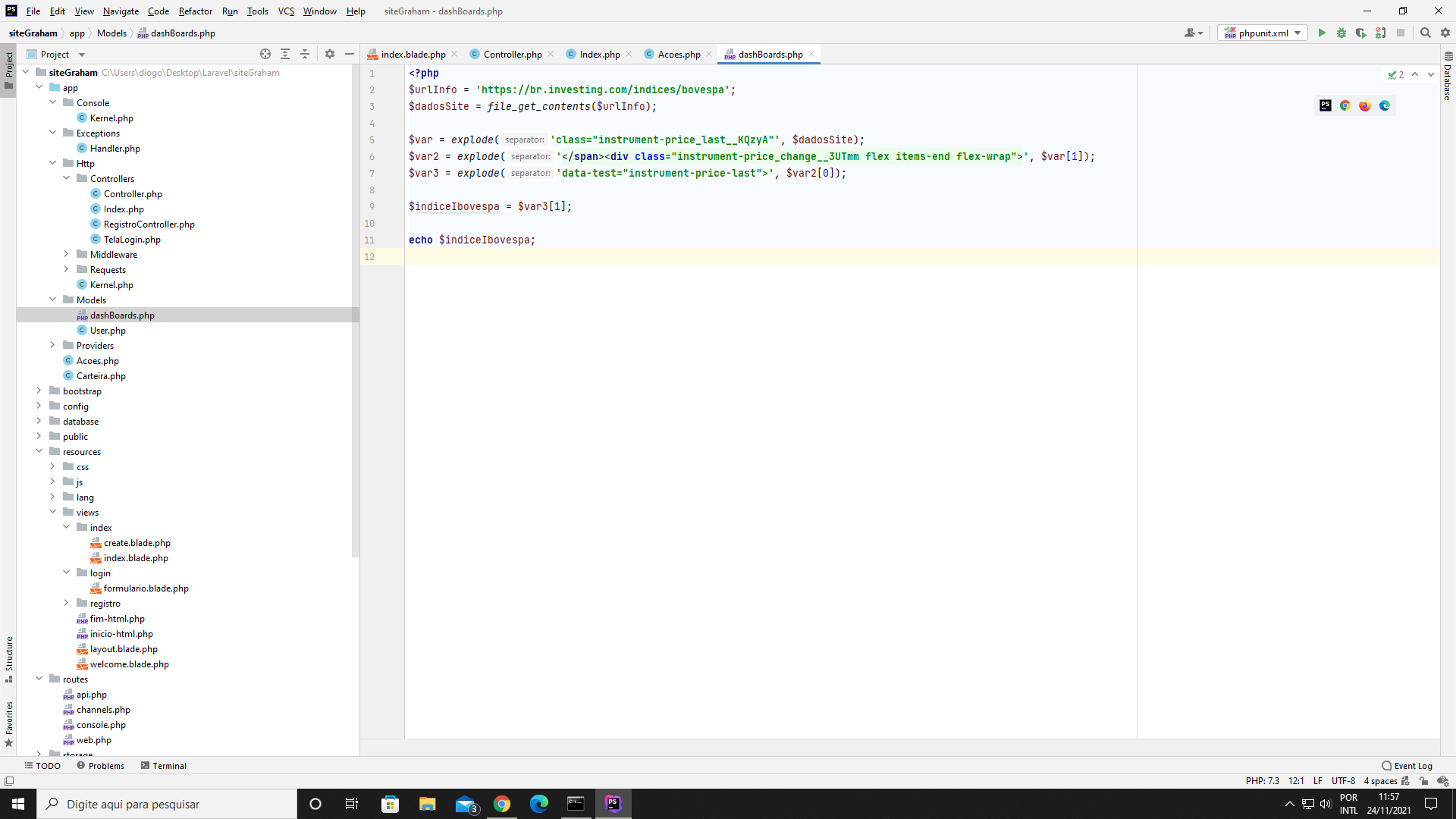Close the dashBoards.php tab
The width and height of the screenshot is (1456, 819).
811,54
